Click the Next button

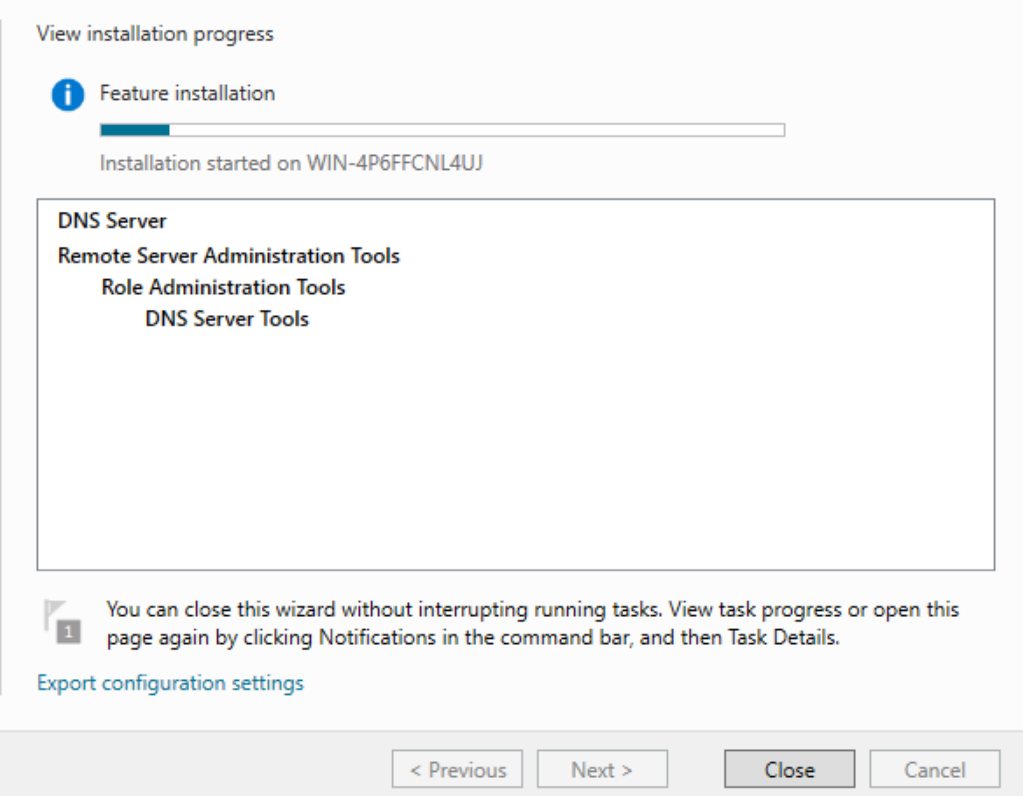click(602, 769)
